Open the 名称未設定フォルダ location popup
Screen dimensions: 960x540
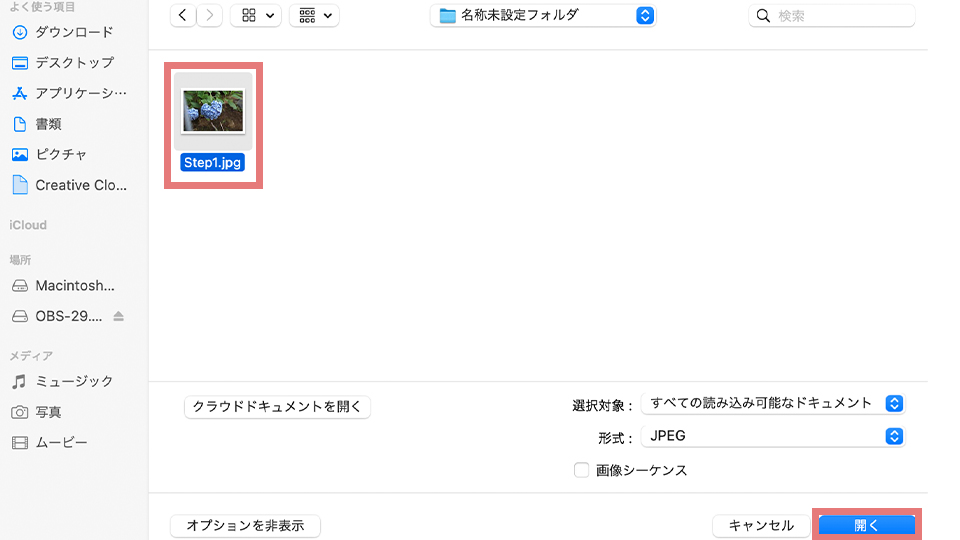click(543, 15)
